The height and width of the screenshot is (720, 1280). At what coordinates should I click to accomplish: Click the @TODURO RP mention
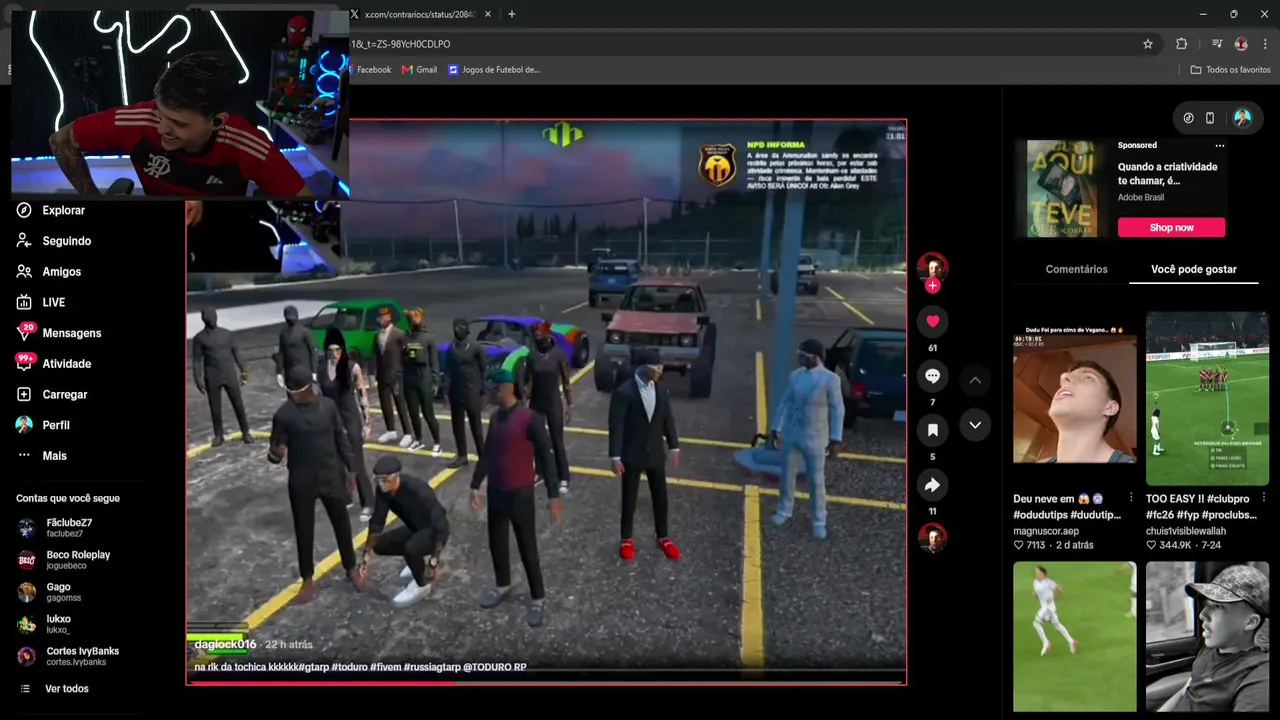[x=495, y=667]
